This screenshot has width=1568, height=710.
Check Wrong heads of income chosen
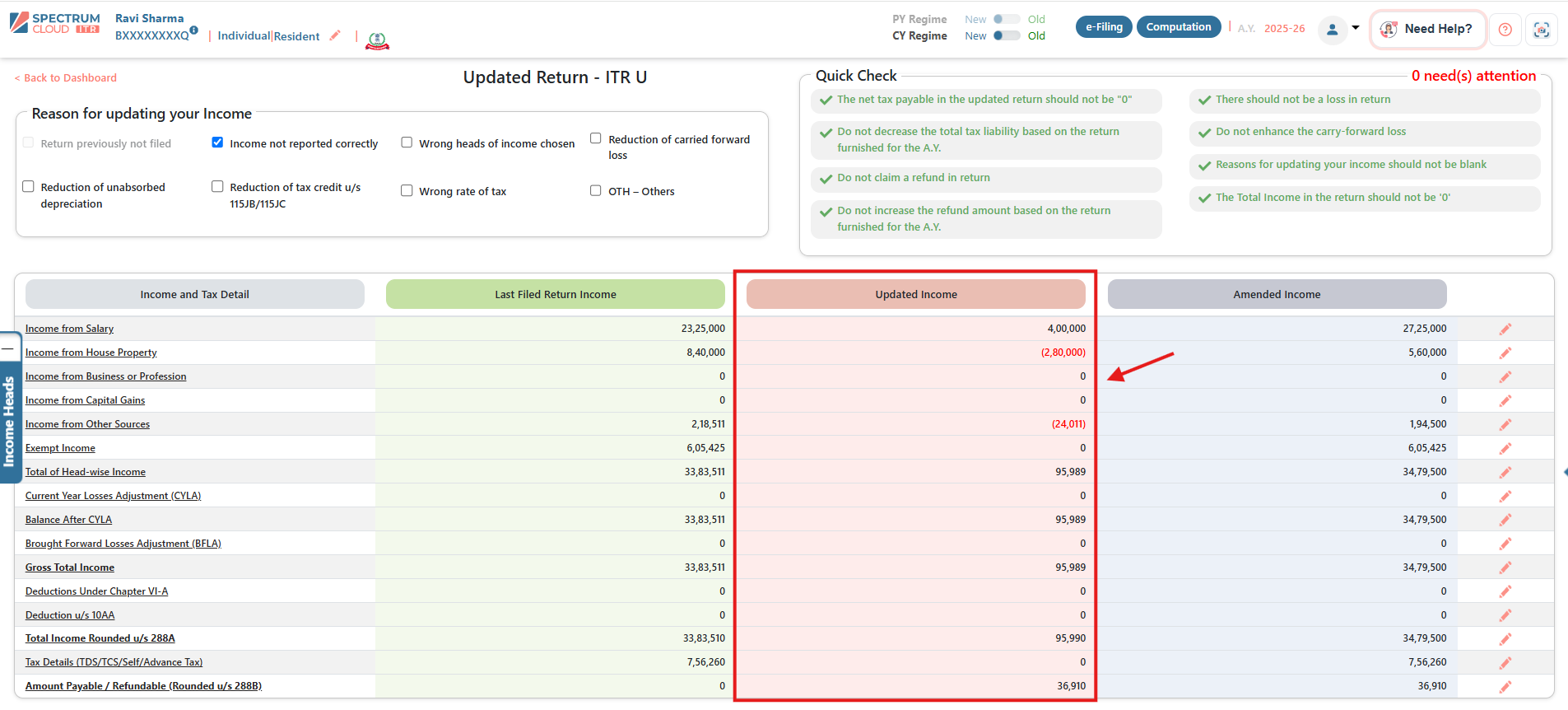[x=407, y=142]
